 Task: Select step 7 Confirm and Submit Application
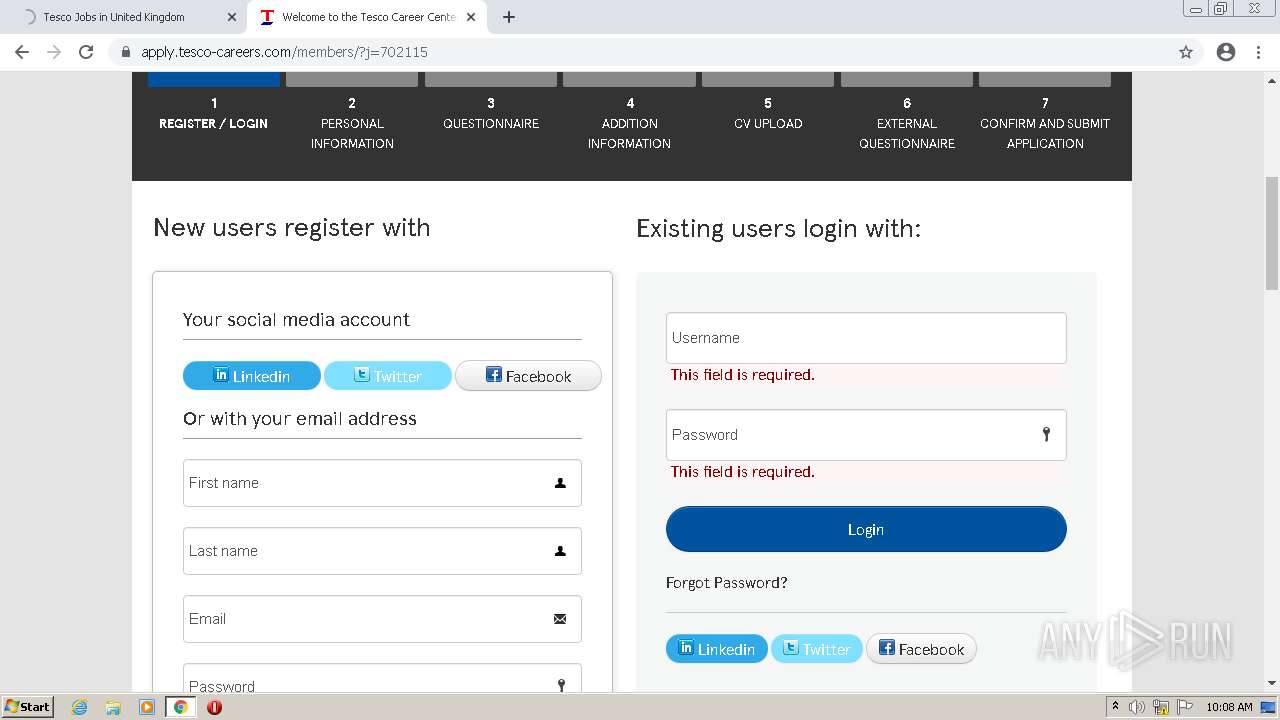(1045, 123)
